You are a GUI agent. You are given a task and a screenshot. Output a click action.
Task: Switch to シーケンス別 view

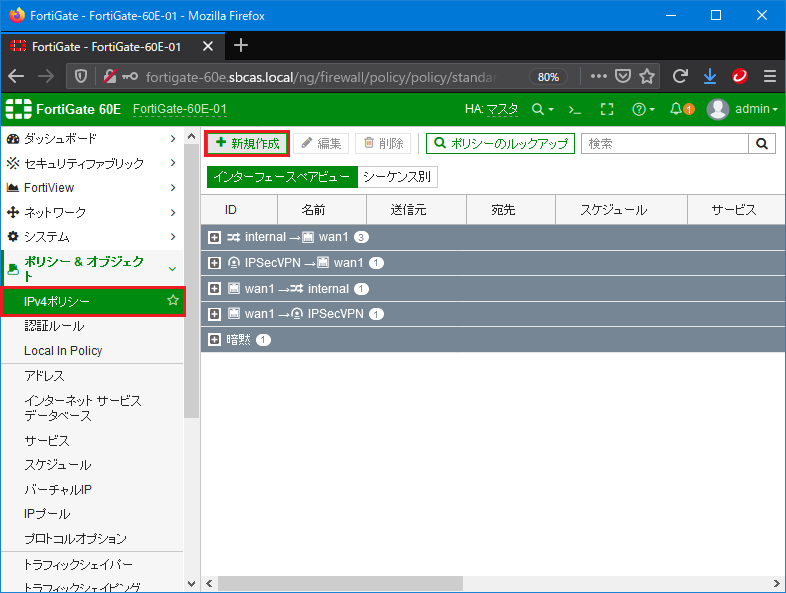pos(397,177)
